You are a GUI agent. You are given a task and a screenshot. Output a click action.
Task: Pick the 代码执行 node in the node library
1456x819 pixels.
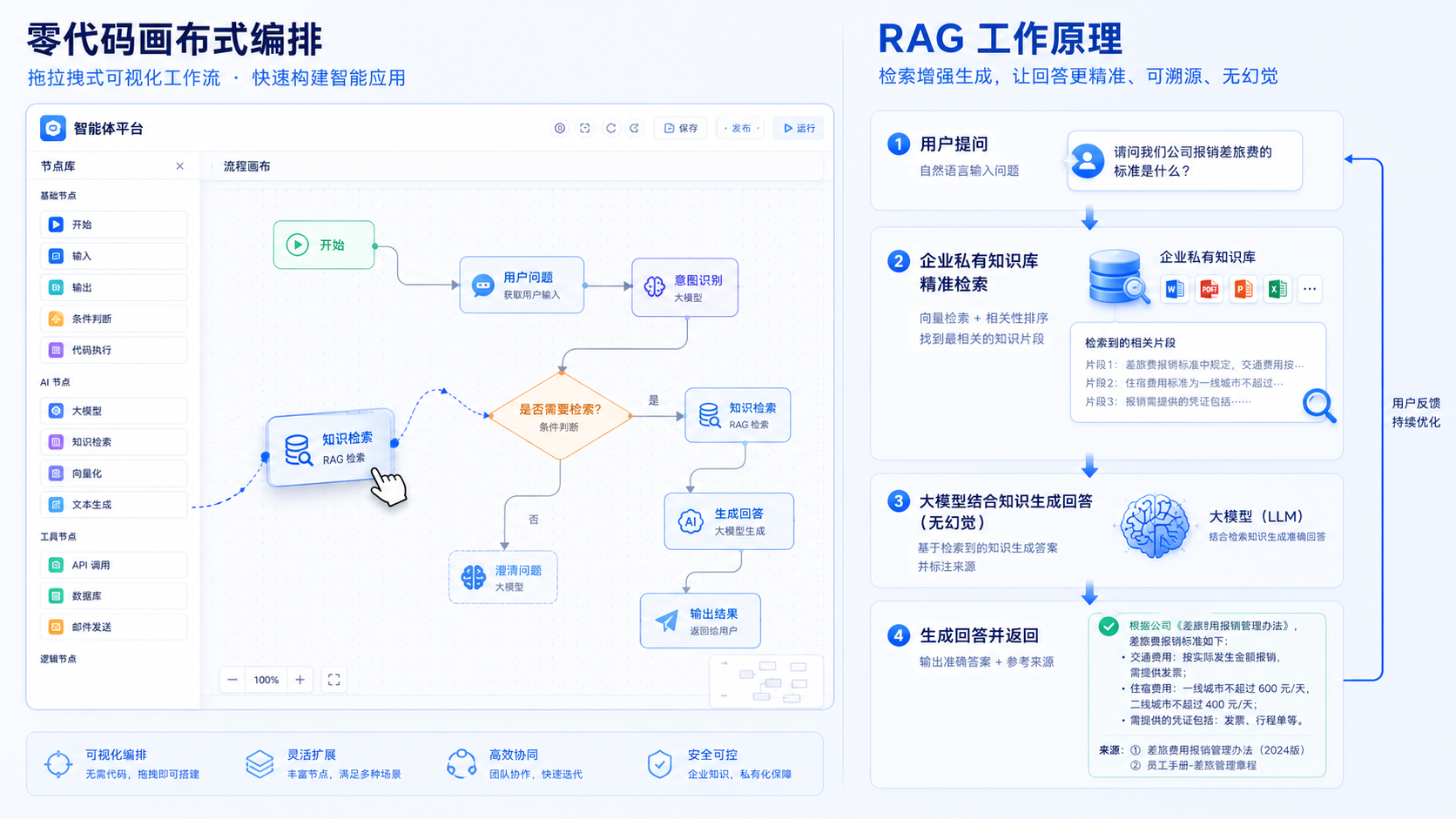[x=113, y=350]
